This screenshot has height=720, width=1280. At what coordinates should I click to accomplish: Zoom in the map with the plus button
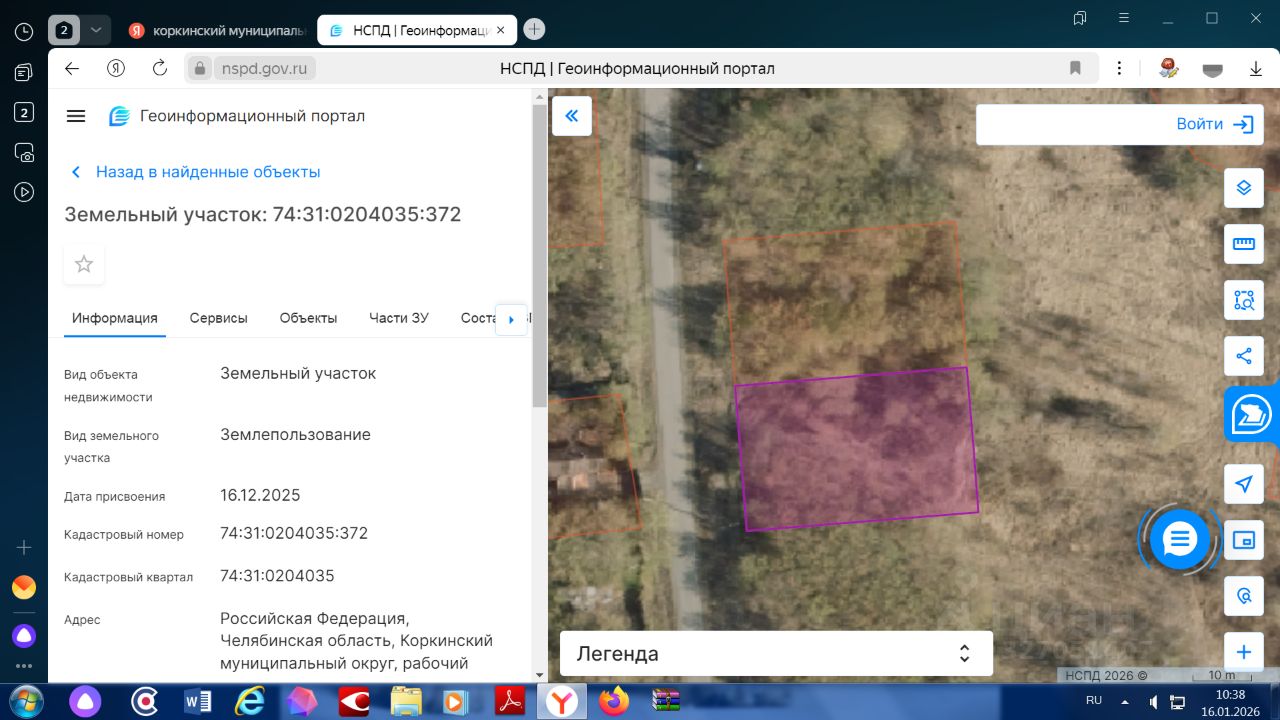(1244, 652)
